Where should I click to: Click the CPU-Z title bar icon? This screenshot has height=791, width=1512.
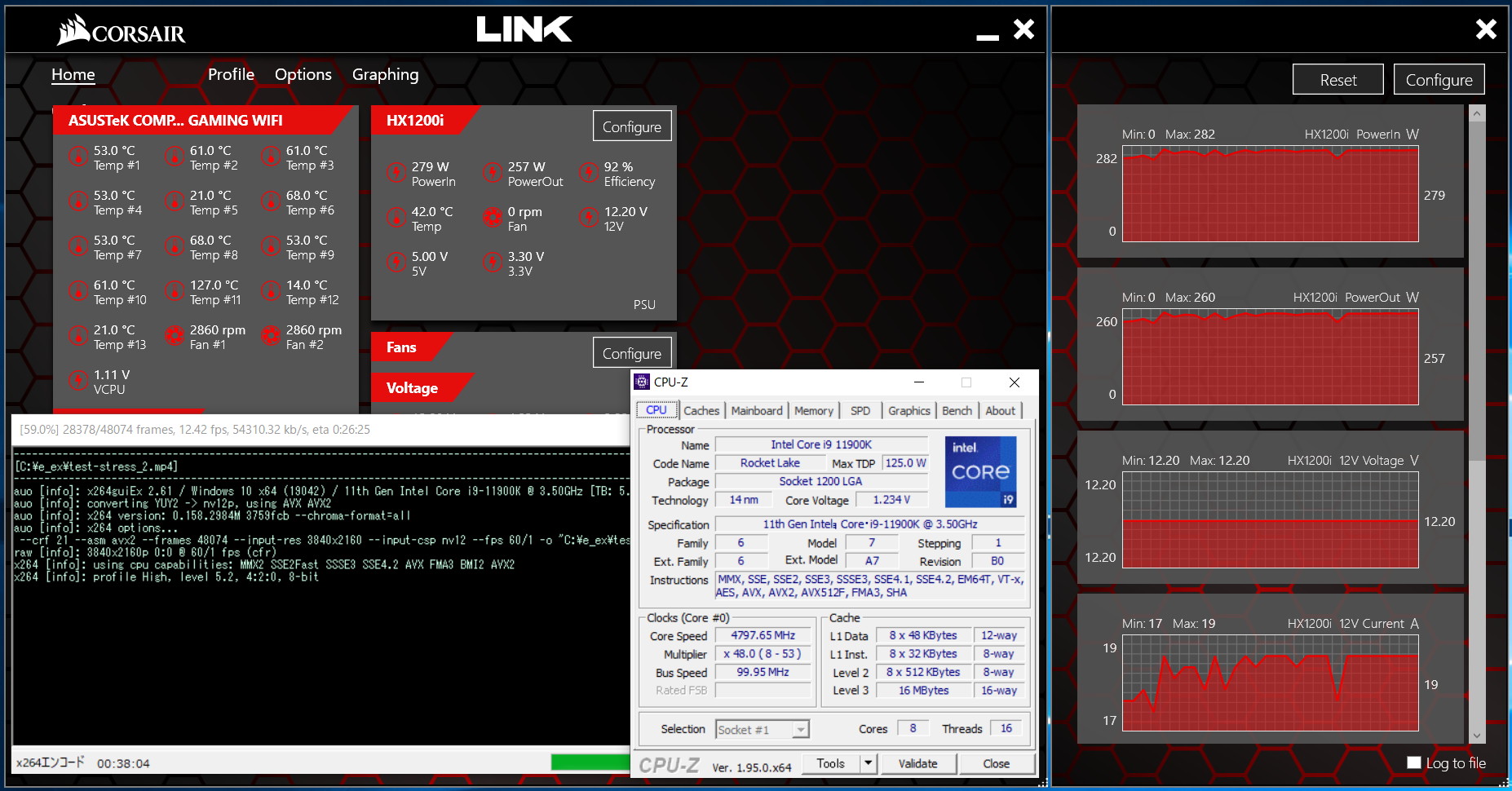tap(643, 382)
